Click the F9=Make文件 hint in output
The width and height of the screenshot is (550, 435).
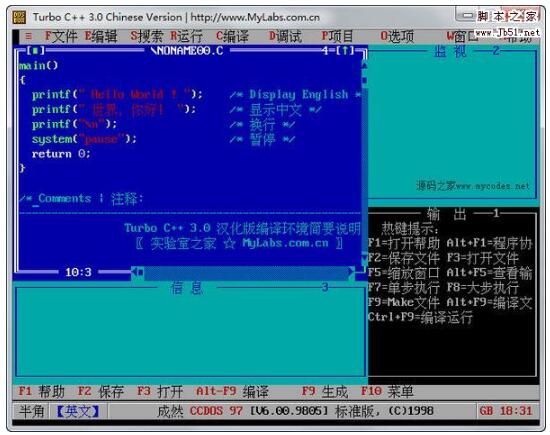403,302
